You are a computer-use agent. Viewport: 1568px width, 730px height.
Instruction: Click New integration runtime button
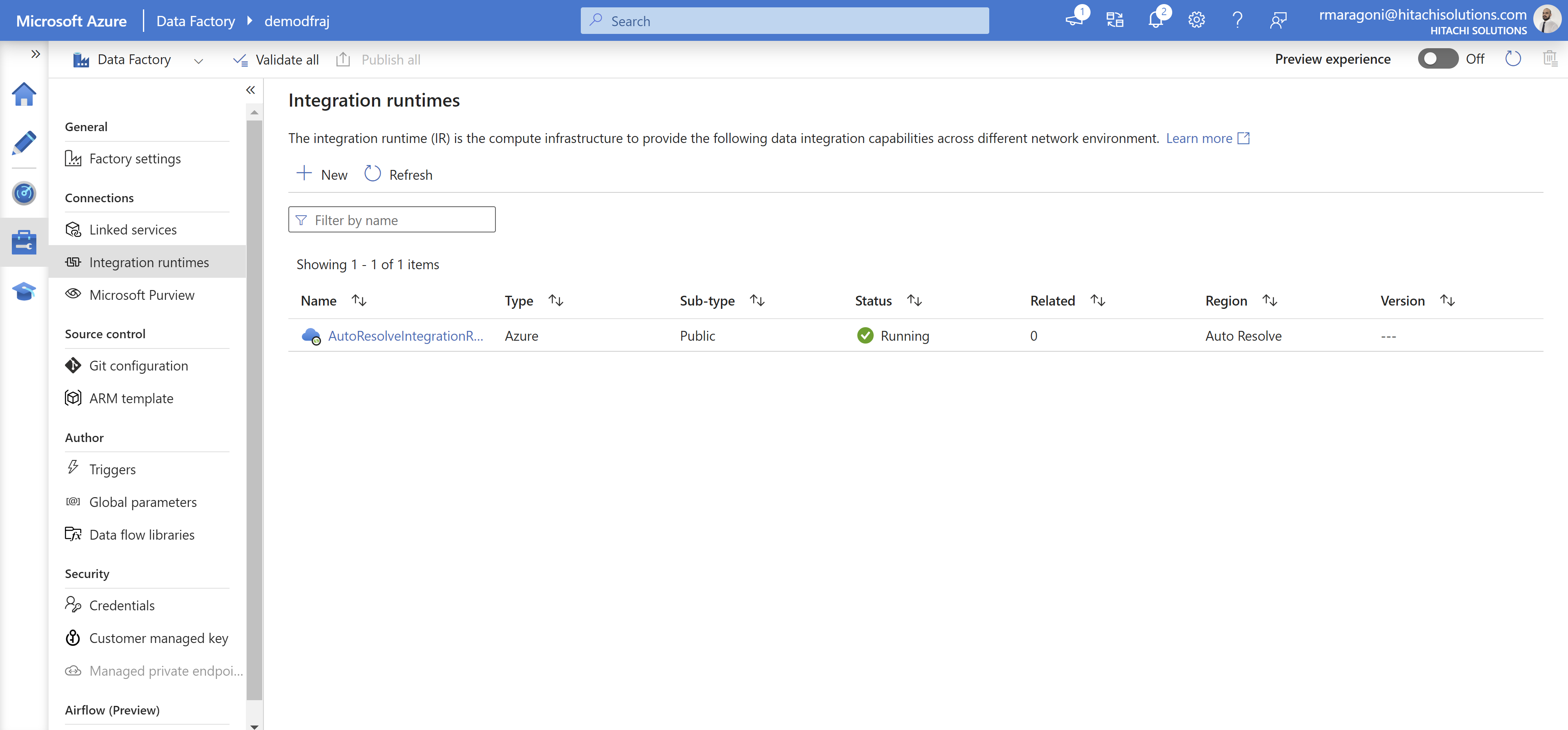click(x=321, y=175)
